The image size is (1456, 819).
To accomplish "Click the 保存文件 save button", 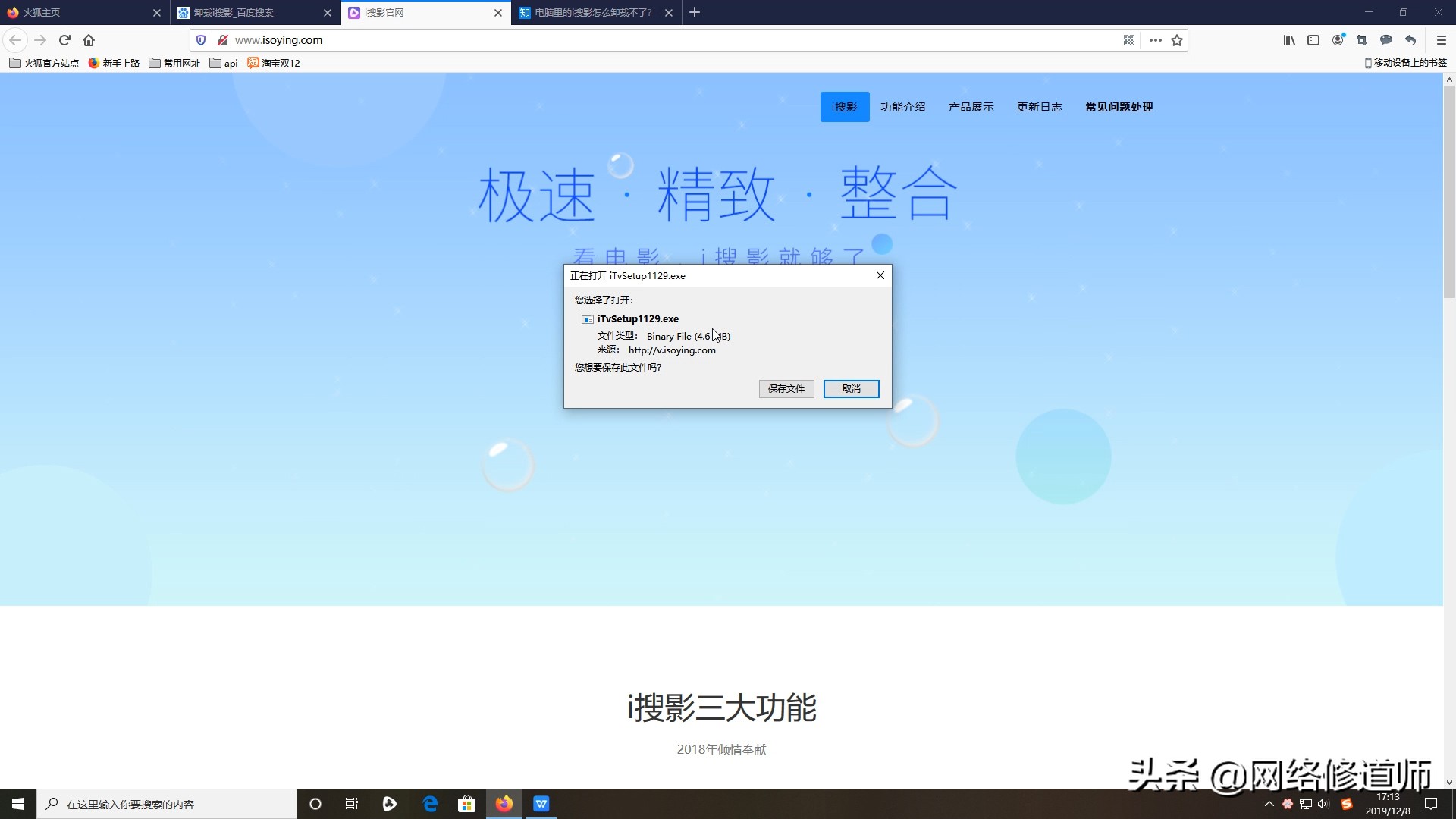I will 786,388.
